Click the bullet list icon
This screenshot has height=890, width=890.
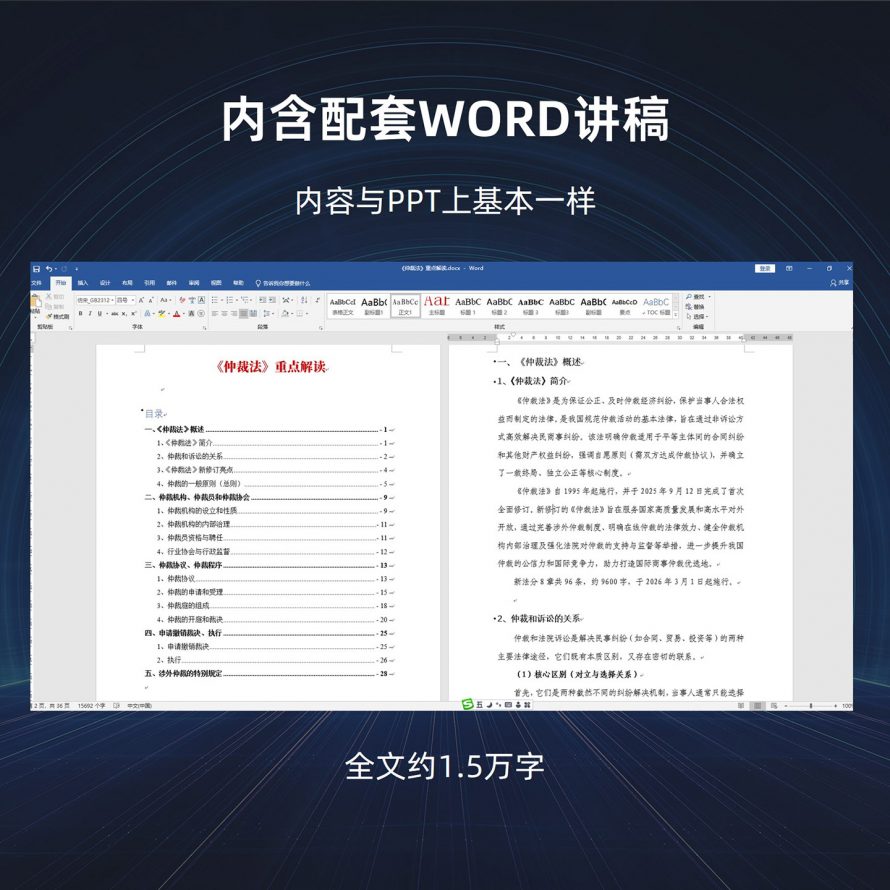click(215, 300)
